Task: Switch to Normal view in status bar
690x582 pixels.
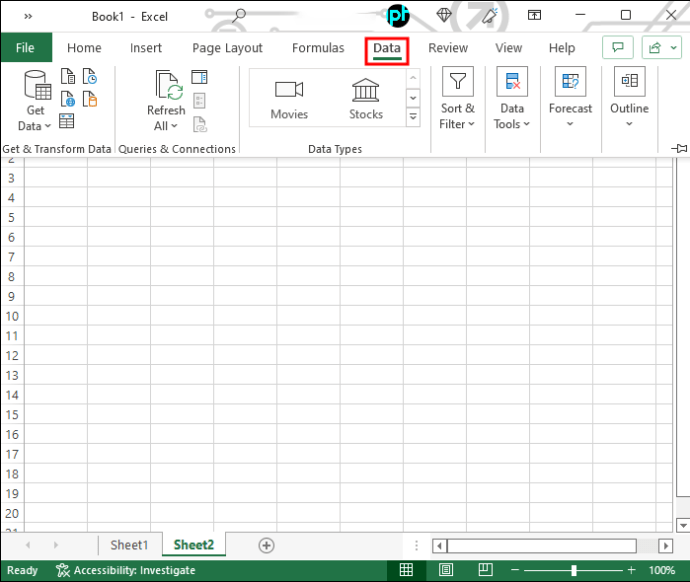Action: [406, 570]
